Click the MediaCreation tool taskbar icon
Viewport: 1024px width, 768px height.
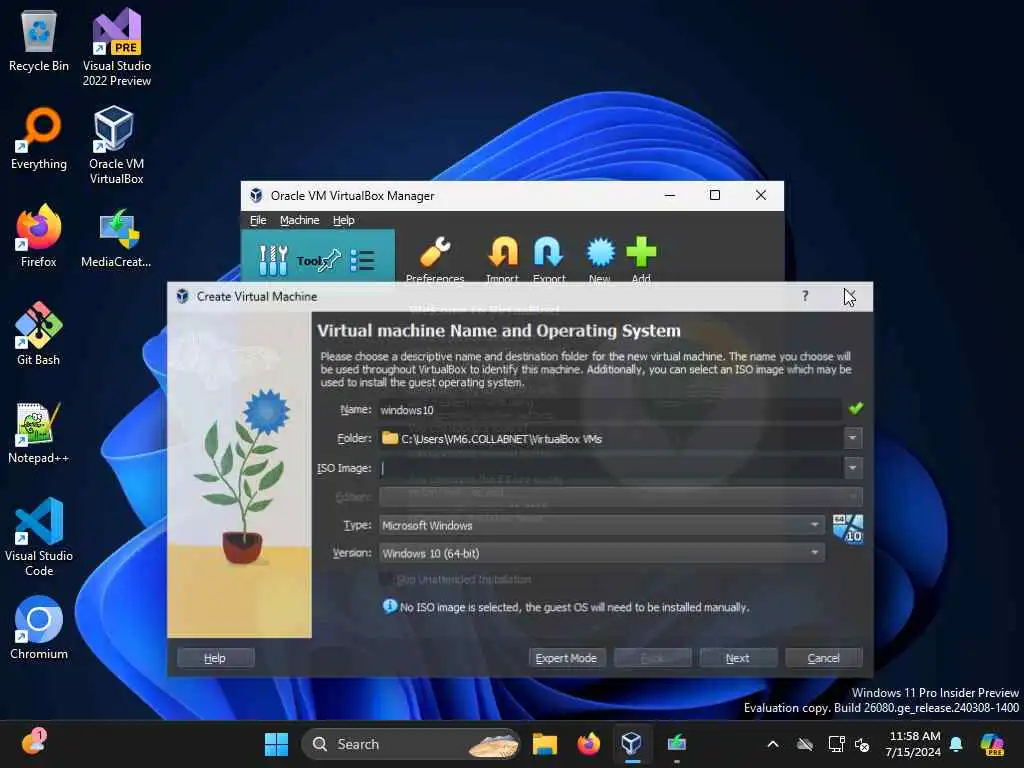(677, 743)
